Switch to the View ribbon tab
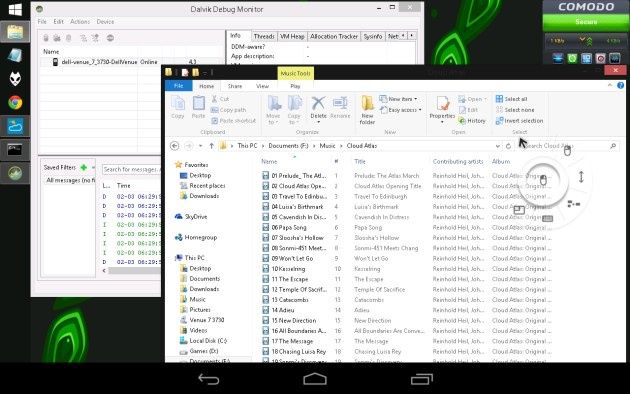Screen dimensions: 630x394 (x=262, y=86)
